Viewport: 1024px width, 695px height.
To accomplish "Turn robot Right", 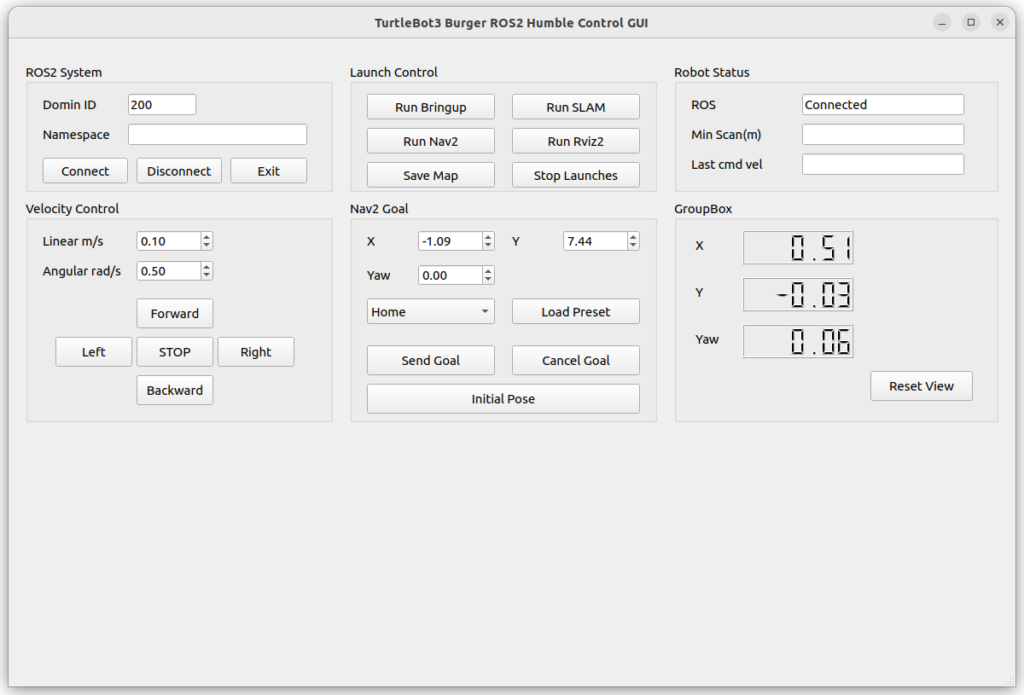I will [x=255, y=352].
